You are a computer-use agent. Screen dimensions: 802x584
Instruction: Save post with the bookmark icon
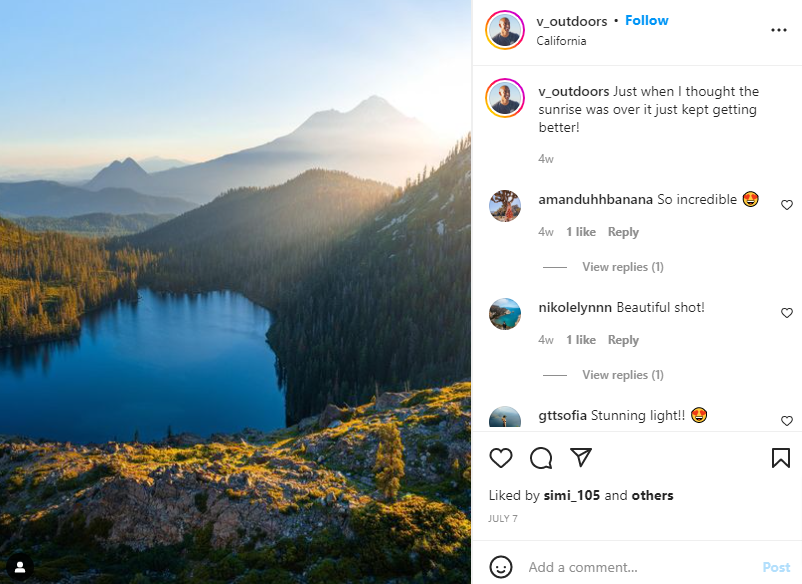(781, 458)
